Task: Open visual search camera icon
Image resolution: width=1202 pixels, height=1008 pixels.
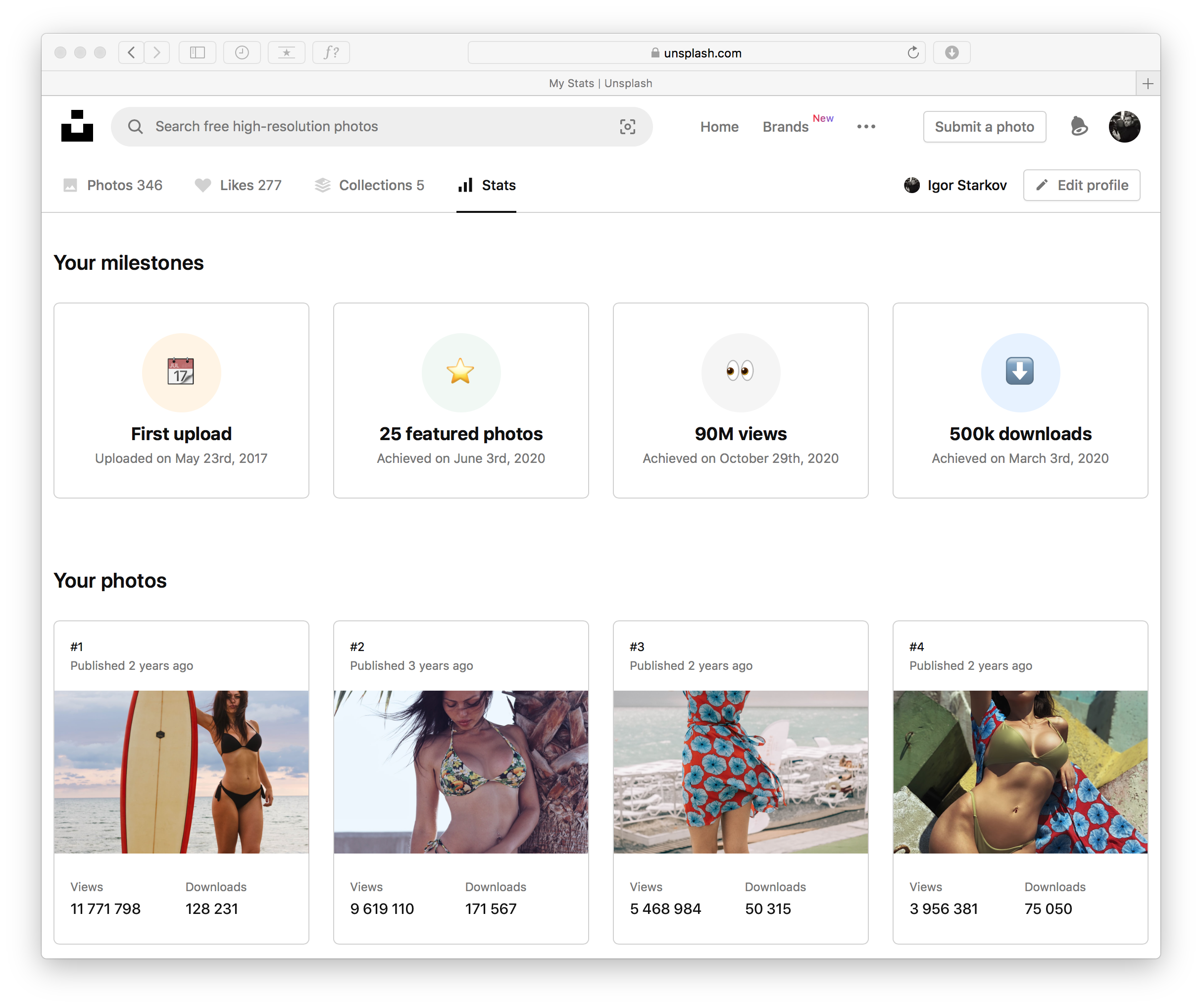Action: (627, 127)
